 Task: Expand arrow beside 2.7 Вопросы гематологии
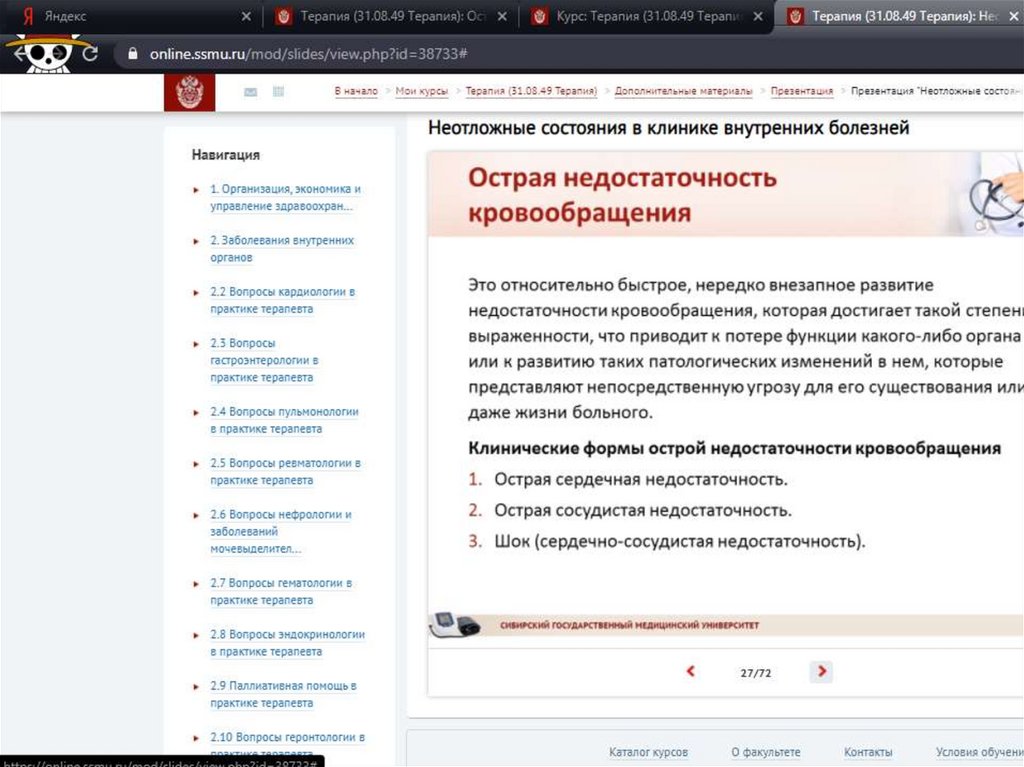tap(196, 583)
